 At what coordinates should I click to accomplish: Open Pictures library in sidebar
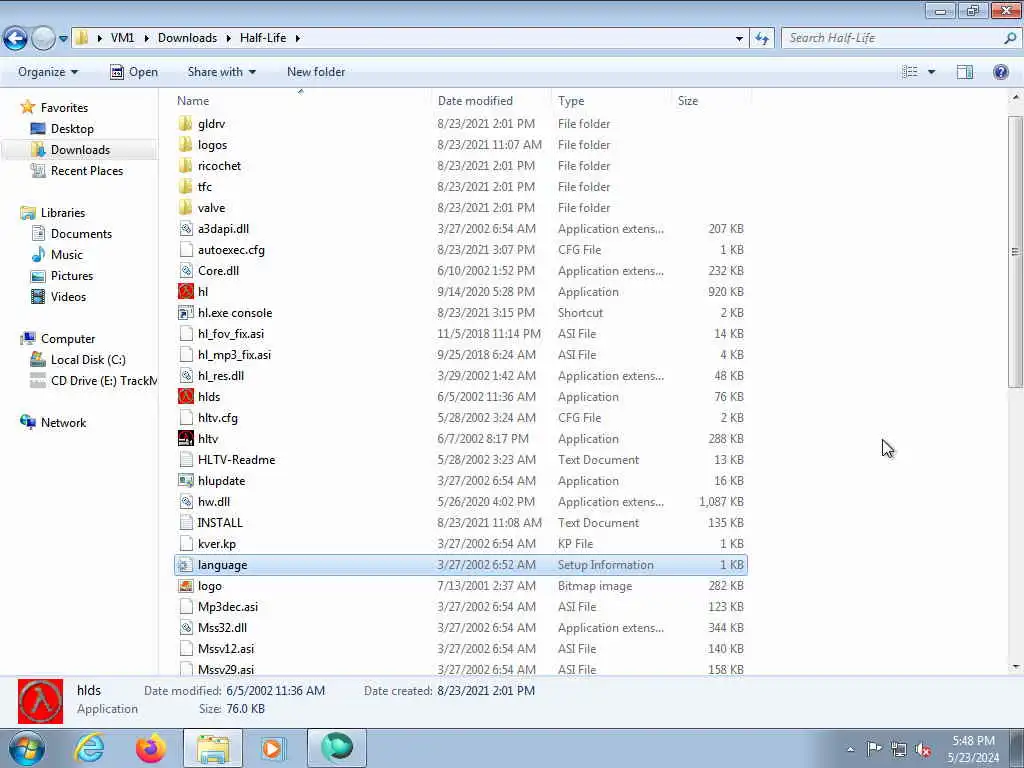[72, 276]
